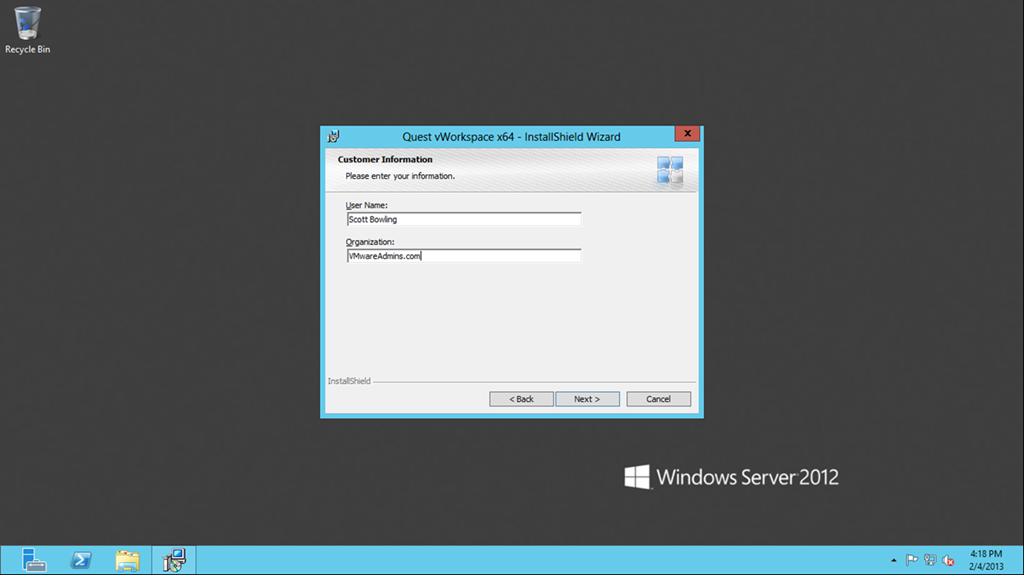The image size is (1024, 575).
Task: Show hidden icons in the system tray
Action: [893, 560]
